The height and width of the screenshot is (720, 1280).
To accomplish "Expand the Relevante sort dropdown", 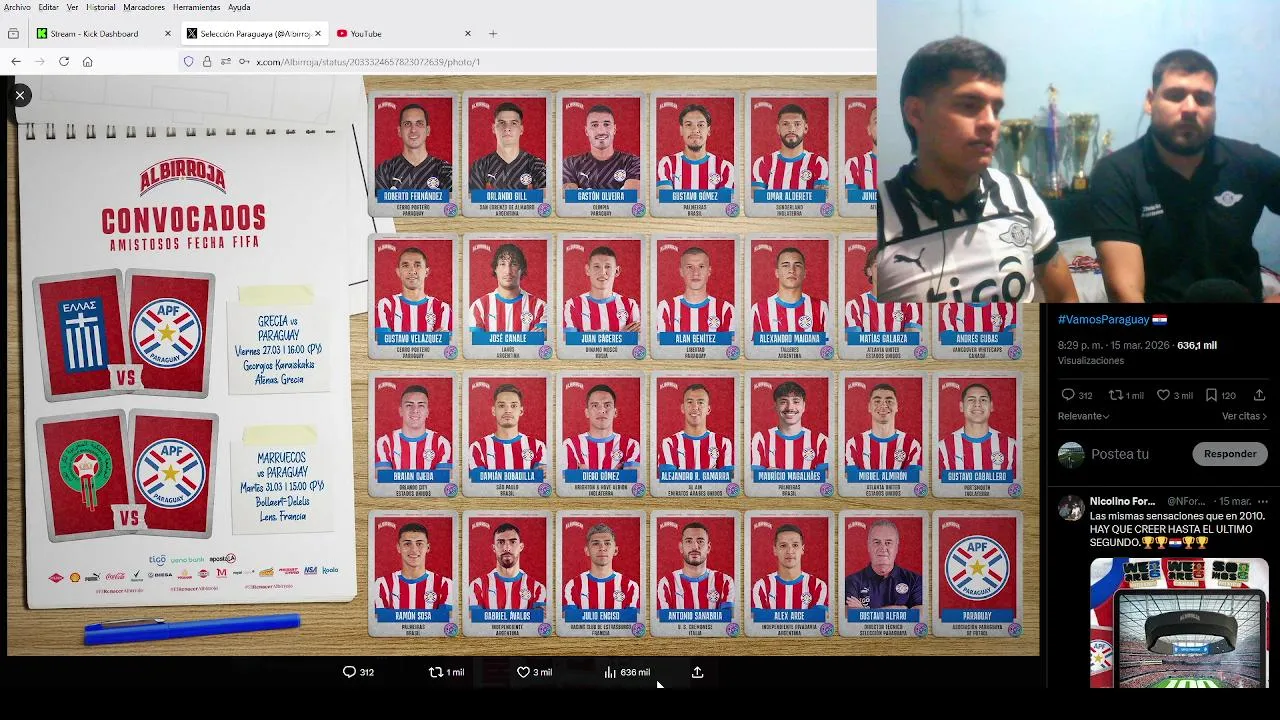I will tap(1084, 416).
